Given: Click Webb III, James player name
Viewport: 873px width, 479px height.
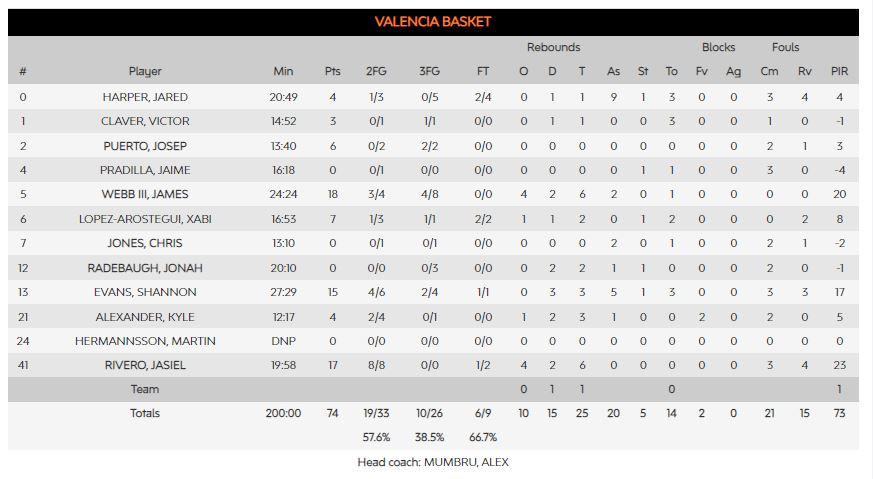Looking at the screenshot, I should coord(145,194).
